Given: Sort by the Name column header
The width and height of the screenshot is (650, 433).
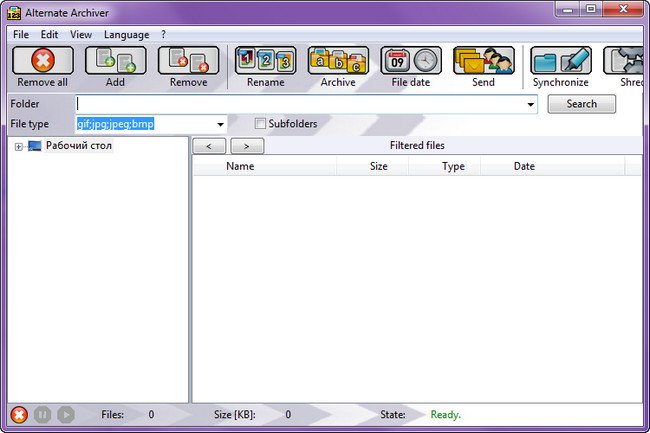Looking at the screenshot, I should (x=265, y=166).
